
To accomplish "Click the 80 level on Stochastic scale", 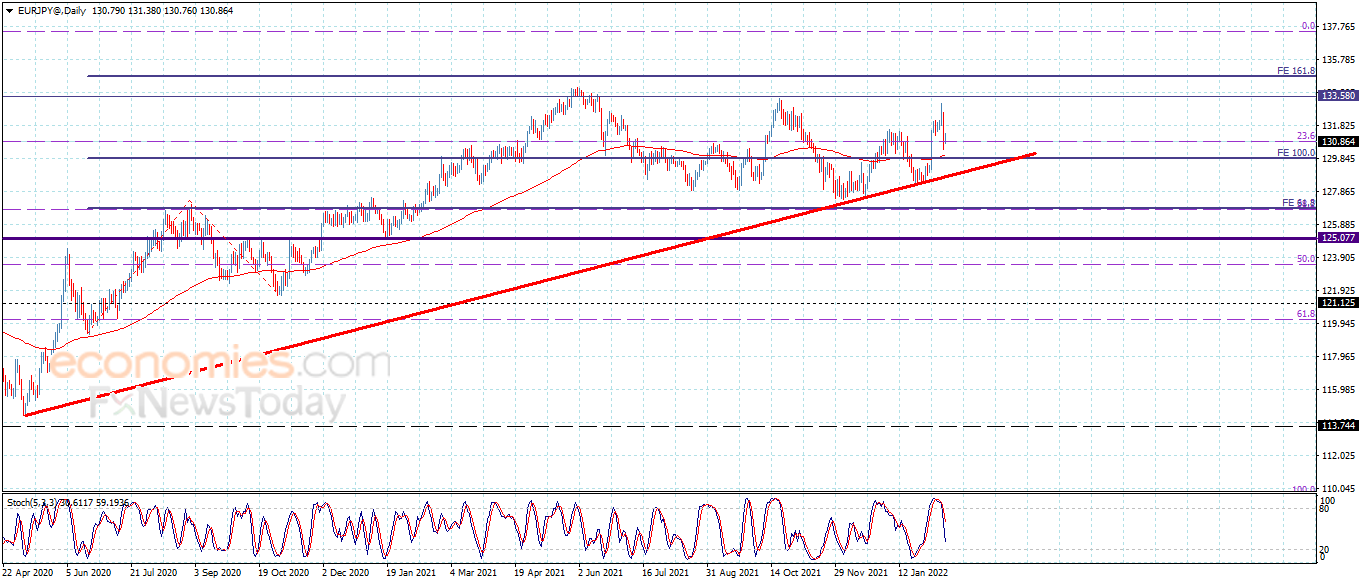I will [x=1326, y=509].
